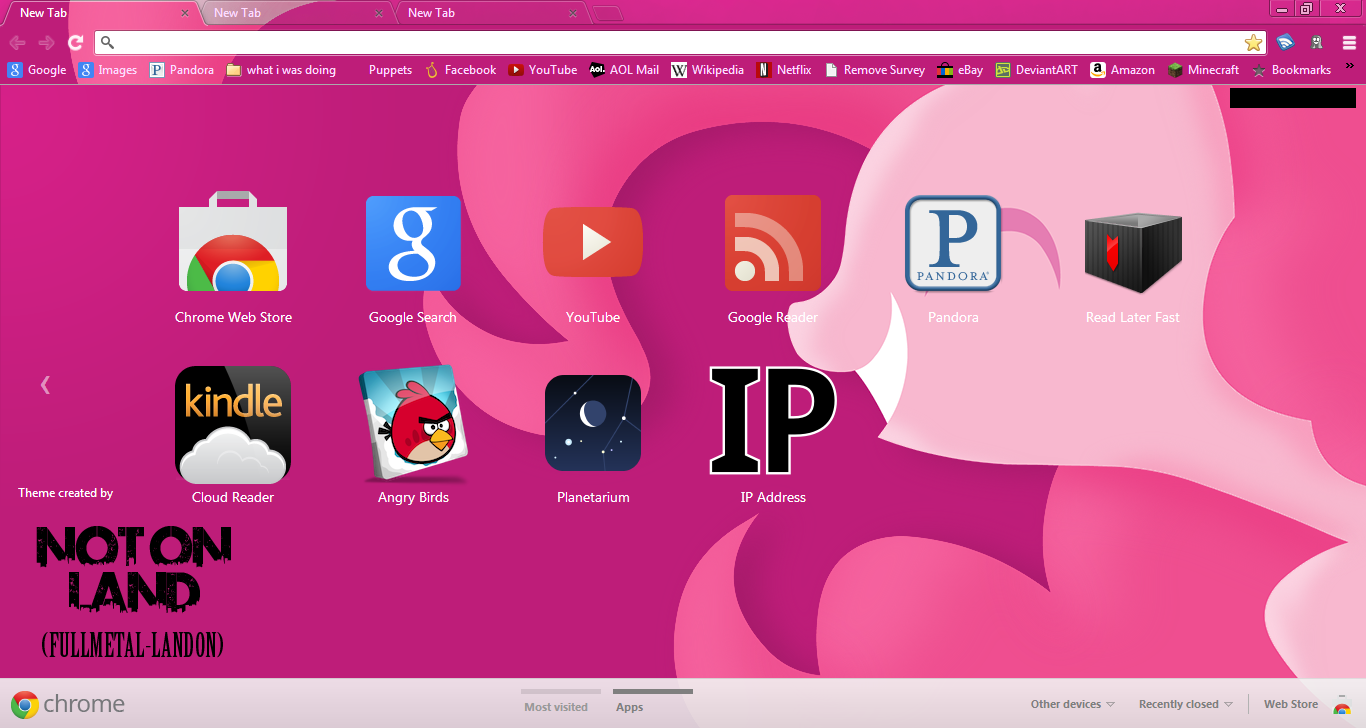Open the Google bookmark
1366x728 pixels.
(x=37, y=70)
